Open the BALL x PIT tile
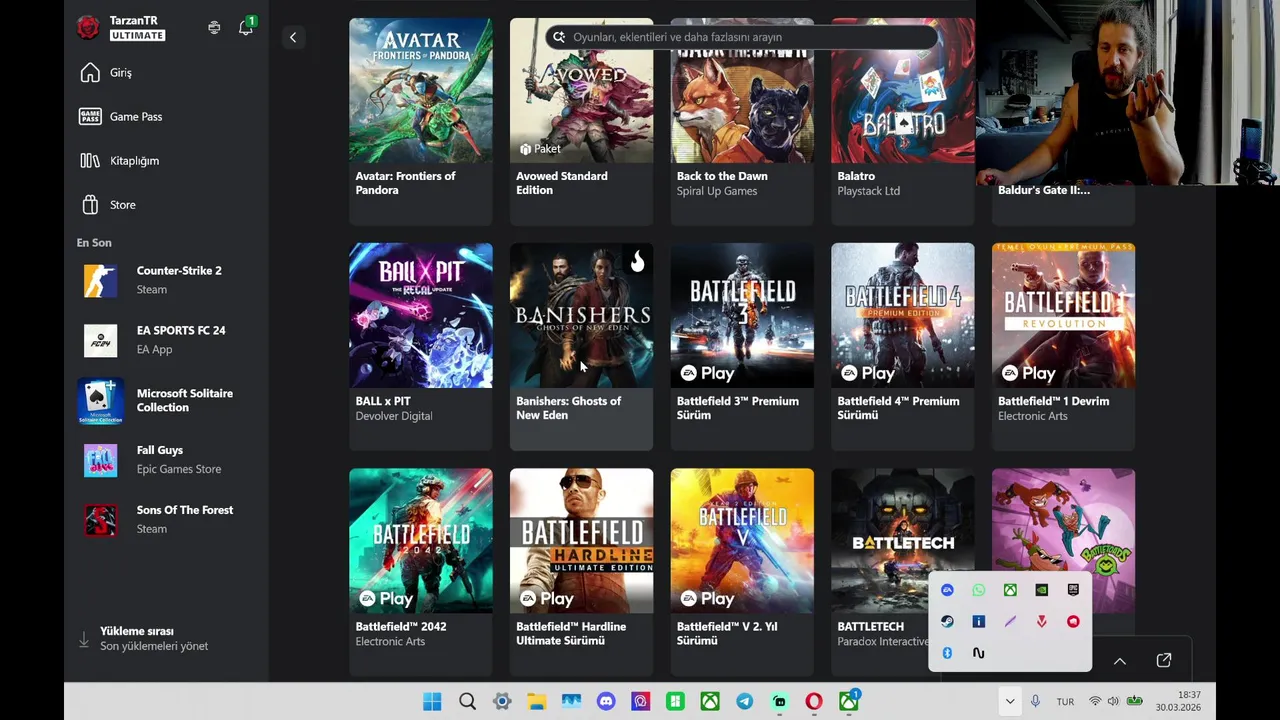Screen dimensions: 1280x720 tap(421, 346)
